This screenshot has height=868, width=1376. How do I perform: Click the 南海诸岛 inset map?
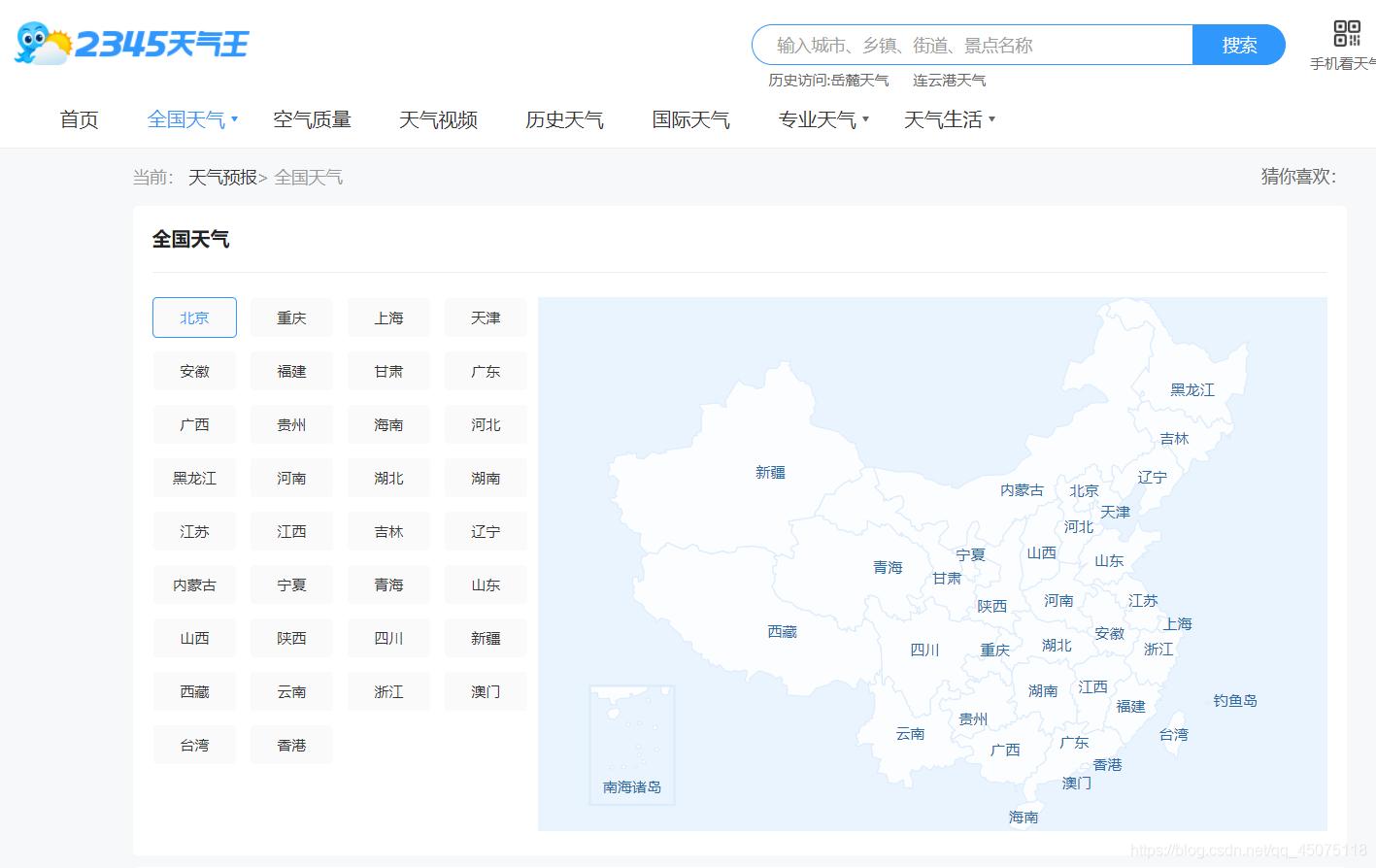[630, 743]
